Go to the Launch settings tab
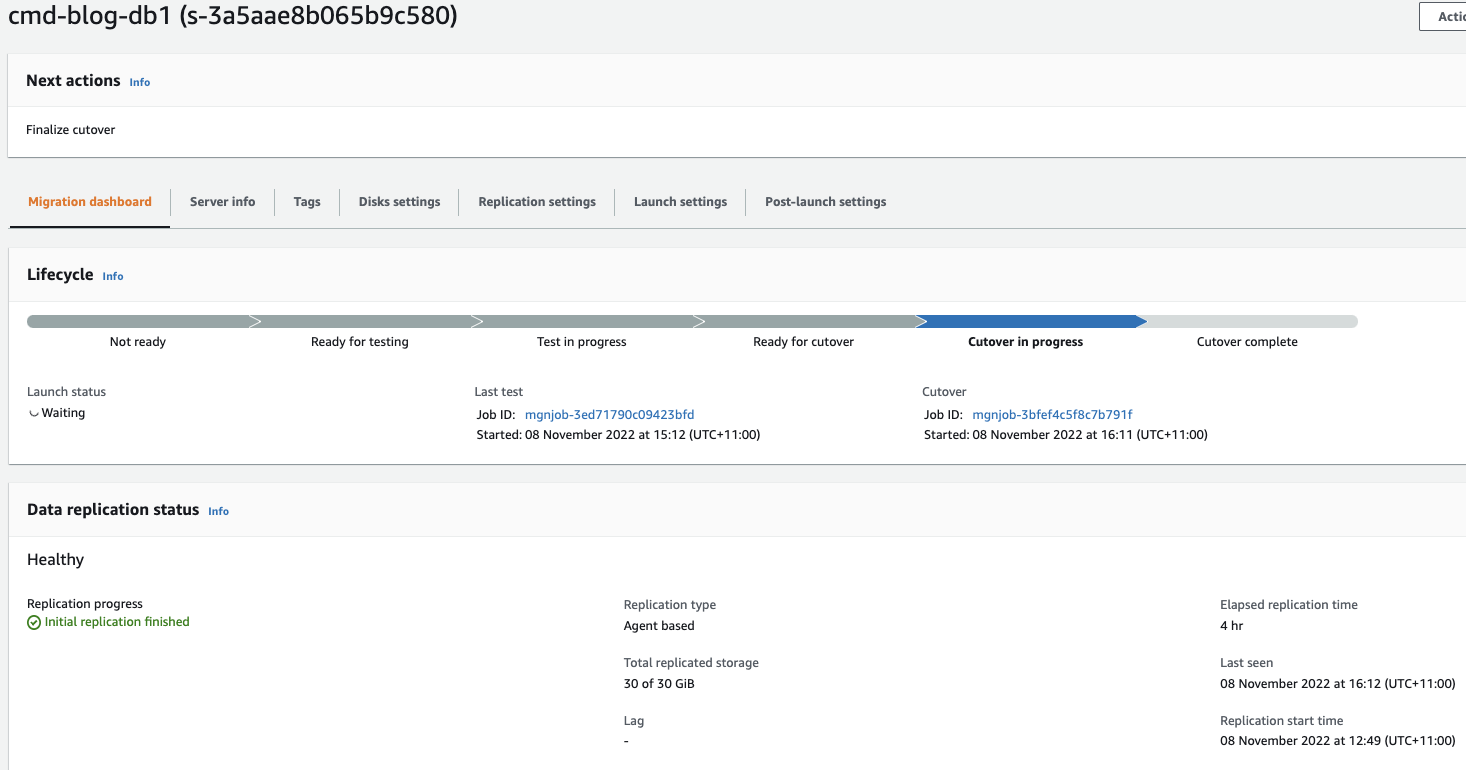Viewport: 1466px width, 770px height. [680, 201]
